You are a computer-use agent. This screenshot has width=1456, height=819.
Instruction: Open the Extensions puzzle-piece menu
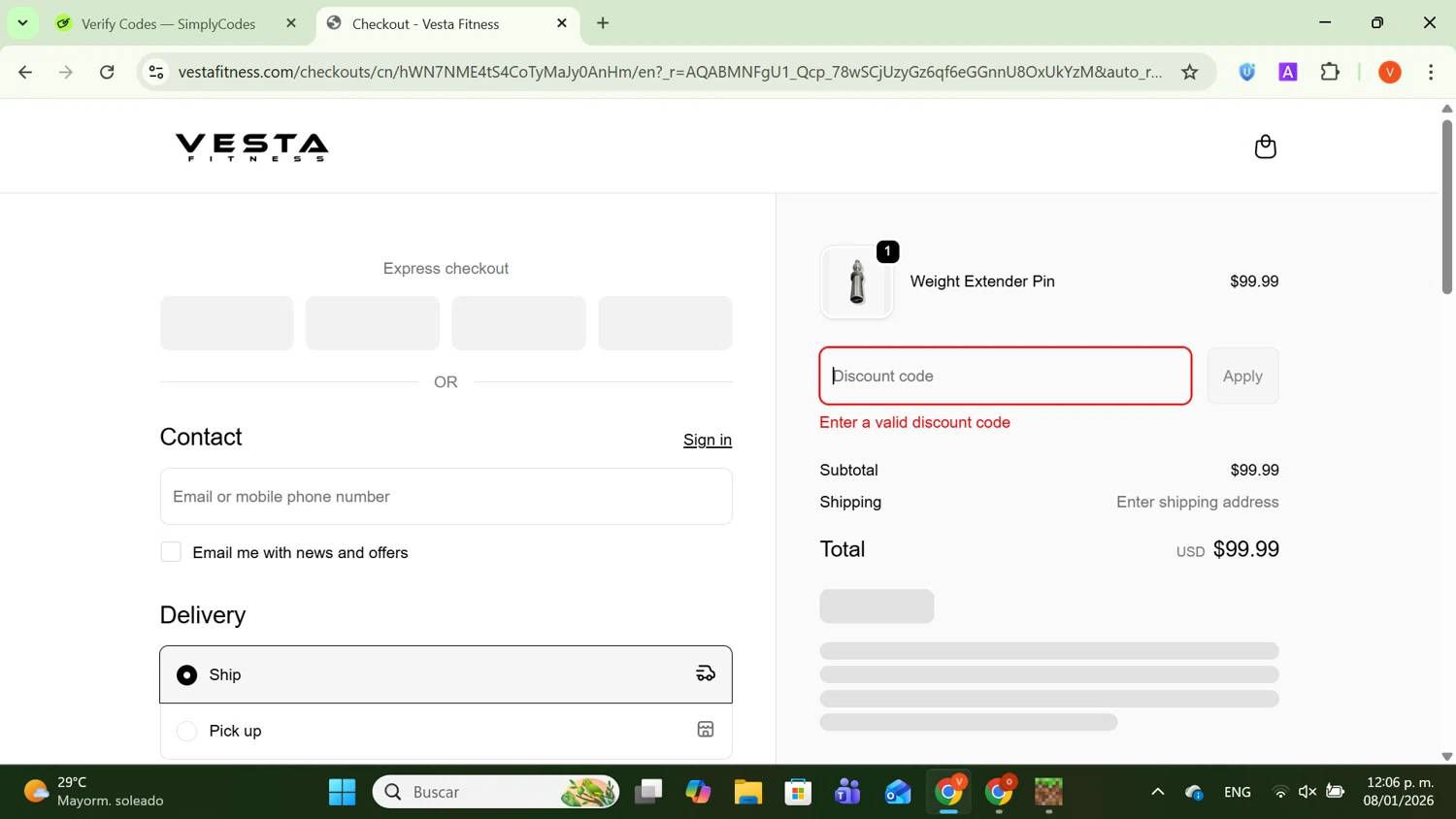tap(1331, 72)
